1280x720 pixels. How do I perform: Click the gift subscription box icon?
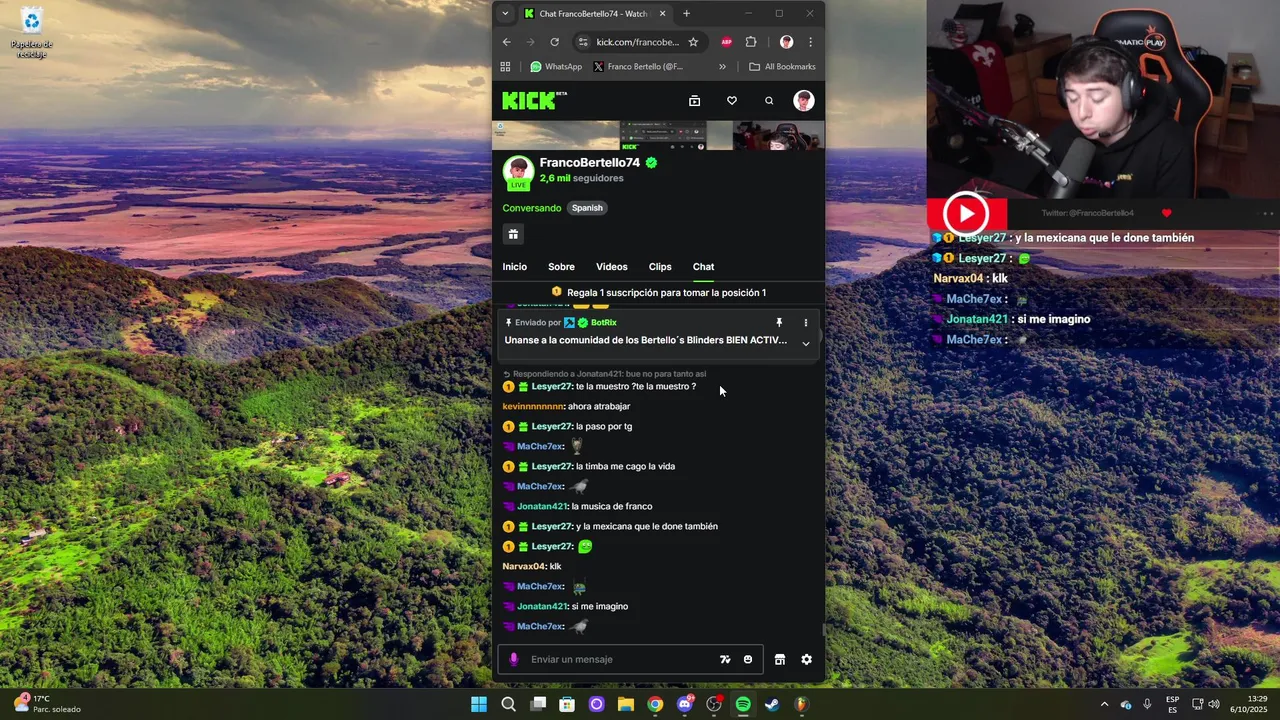tap(513, 234)
